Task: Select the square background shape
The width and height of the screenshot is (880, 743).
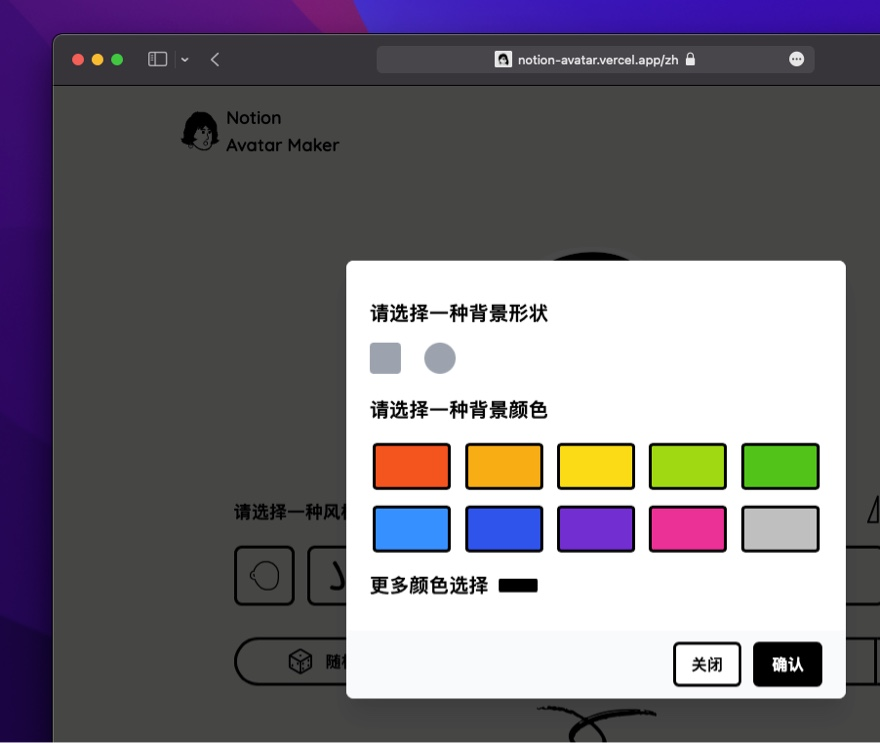Action: pos(386,357)
